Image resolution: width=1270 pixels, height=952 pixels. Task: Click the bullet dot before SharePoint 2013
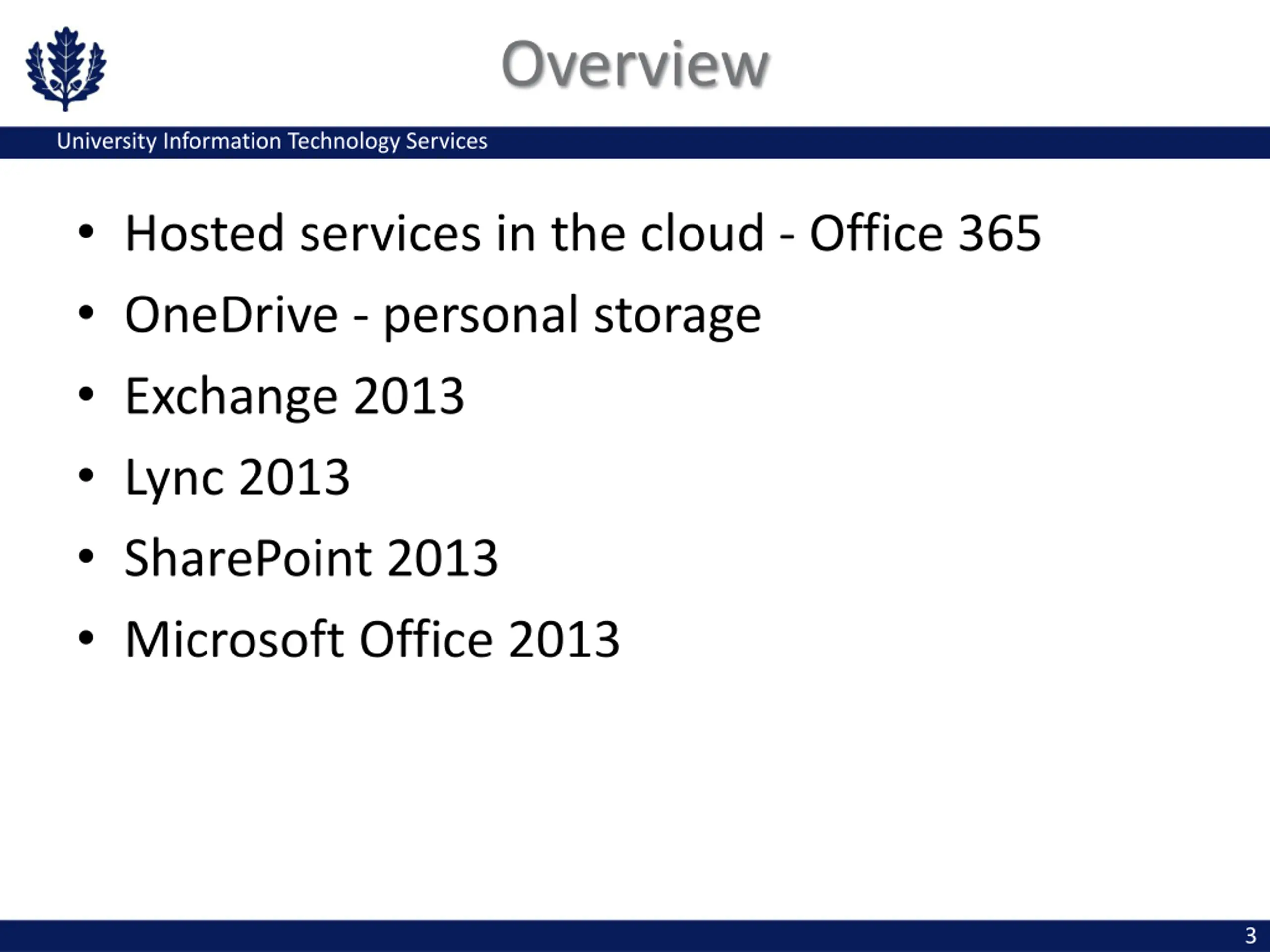86,557
